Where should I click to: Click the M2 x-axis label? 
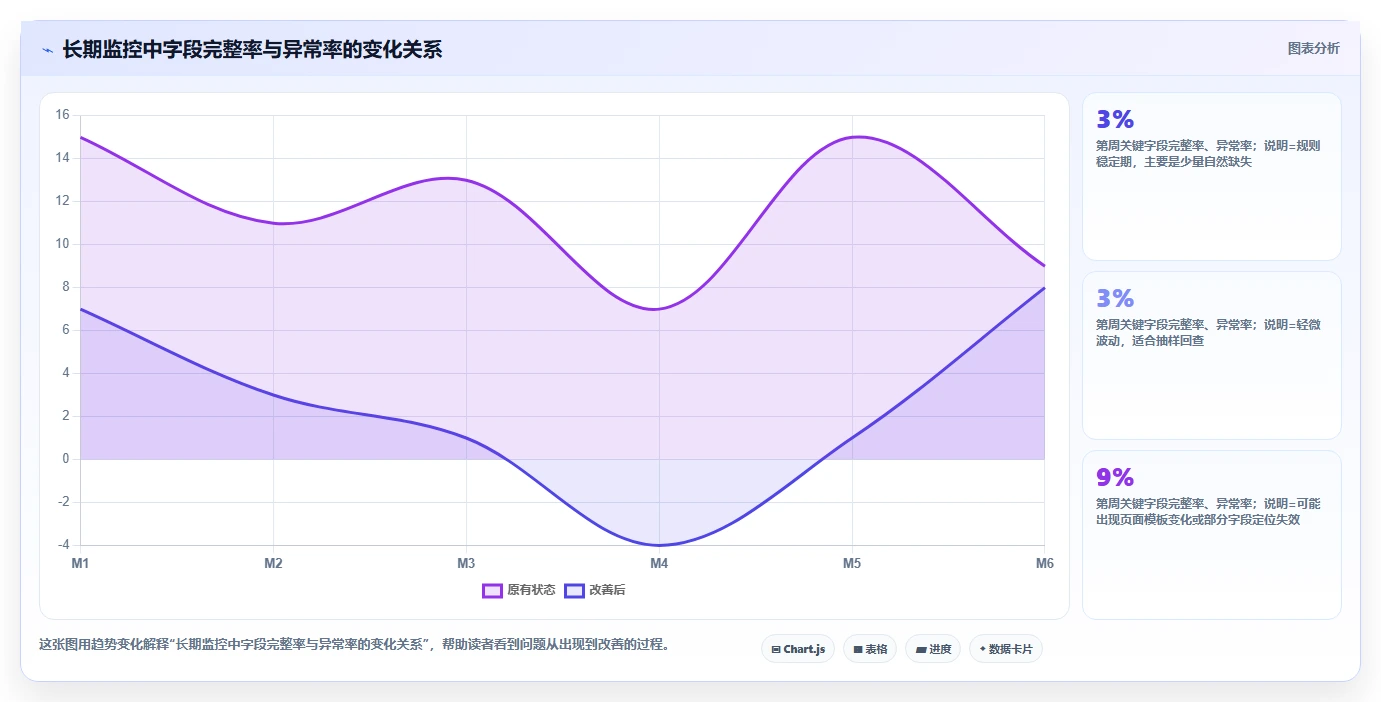pos(273,563)
